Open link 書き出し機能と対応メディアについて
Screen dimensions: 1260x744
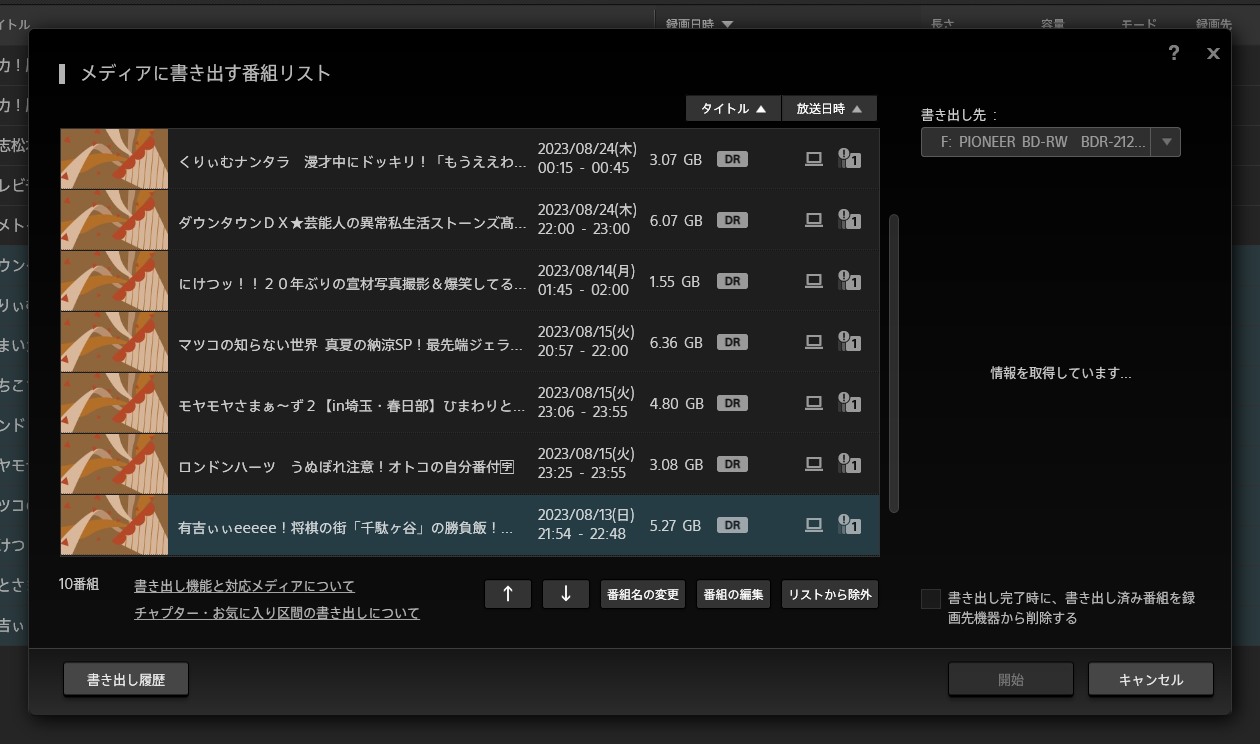[244, 586]
